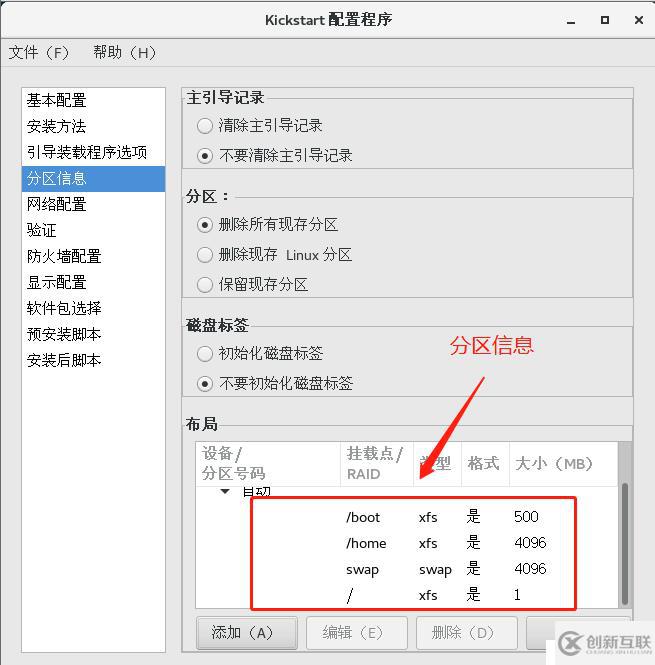
Task: Click the 添加 (A) button
Action: [x=246, y=633]
